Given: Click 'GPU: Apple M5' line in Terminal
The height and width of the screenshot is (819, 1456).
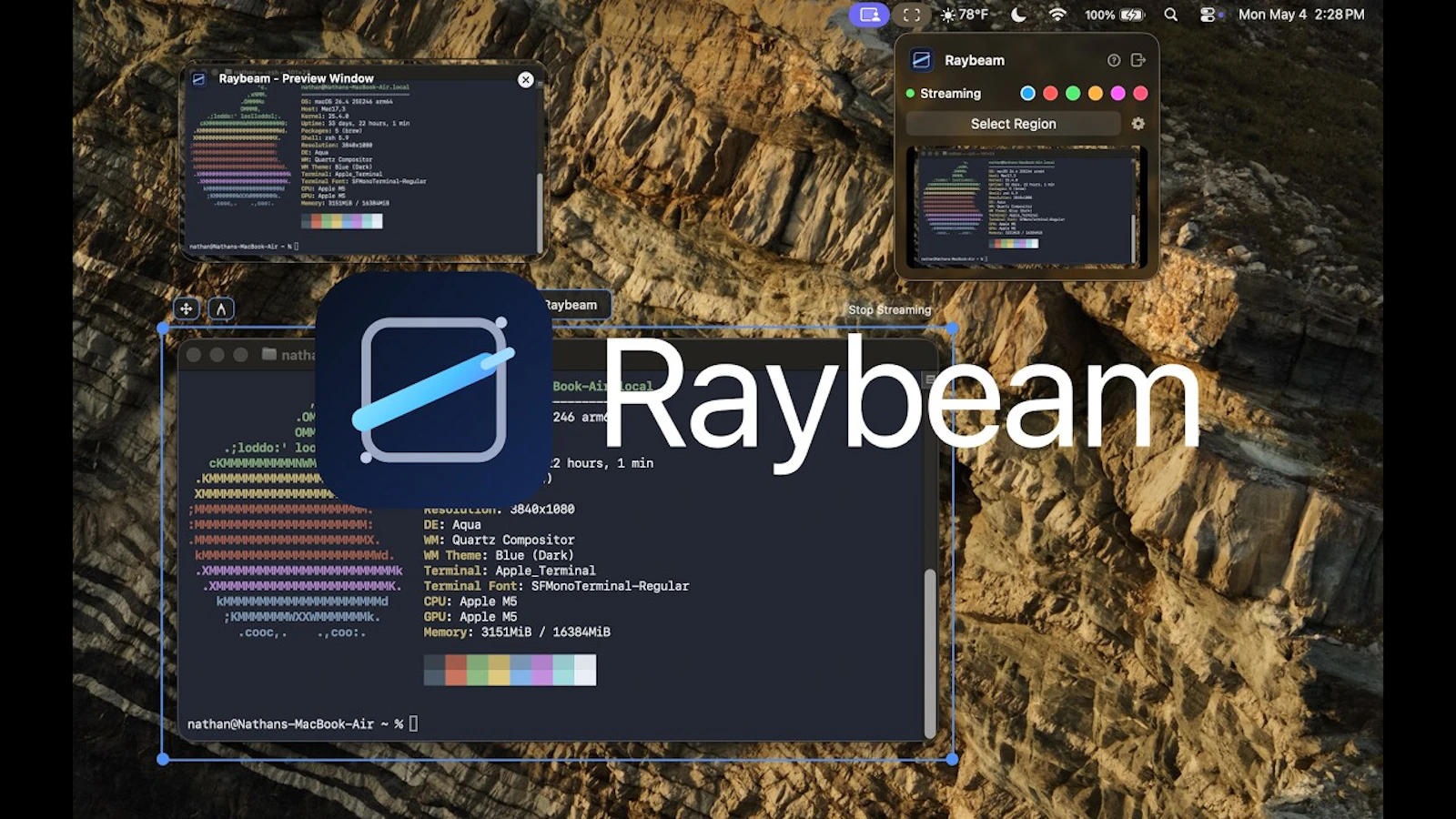Looking at the screenshot, I should (x=470, y=617).
